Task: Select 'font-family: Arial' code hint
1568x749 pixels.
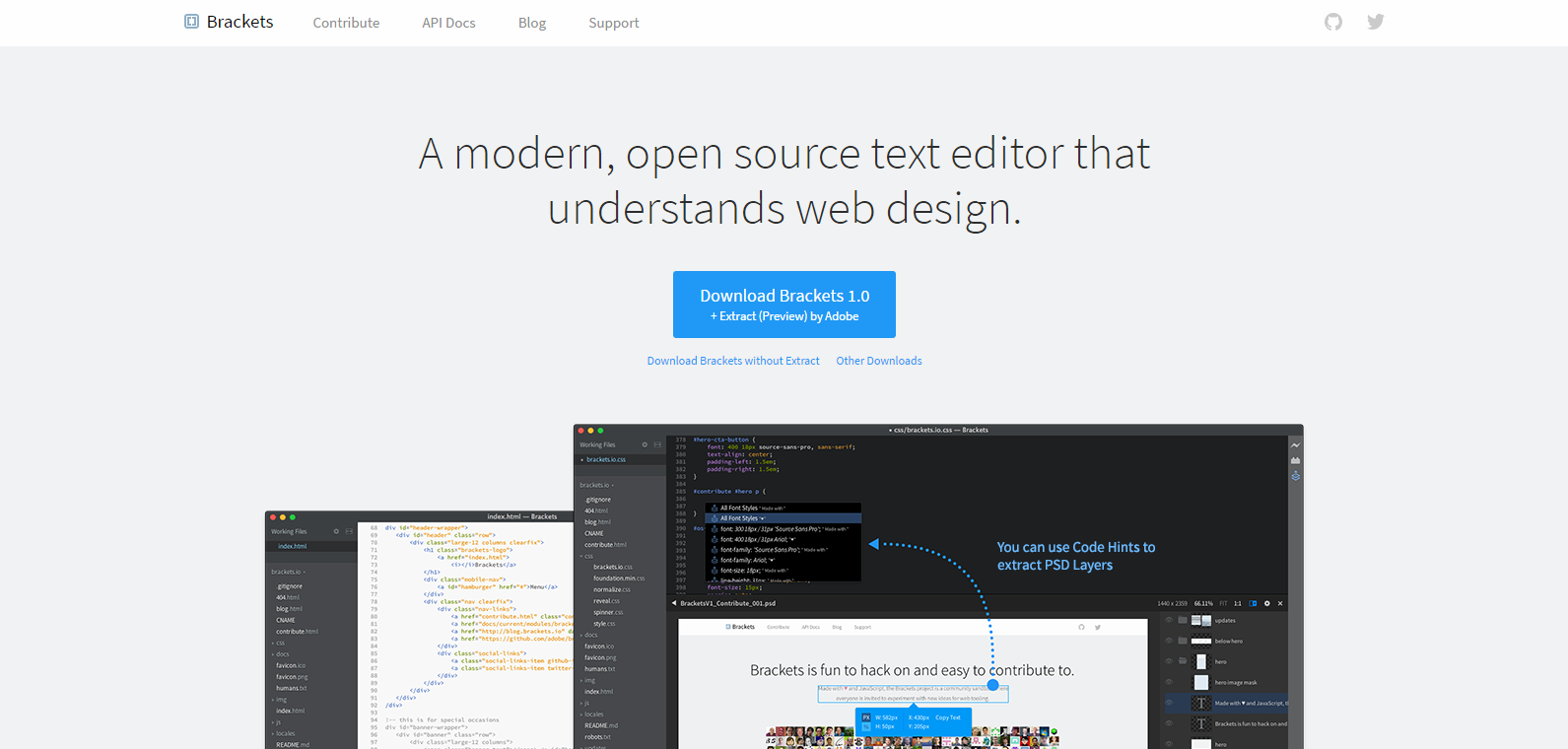Action: 783,560
